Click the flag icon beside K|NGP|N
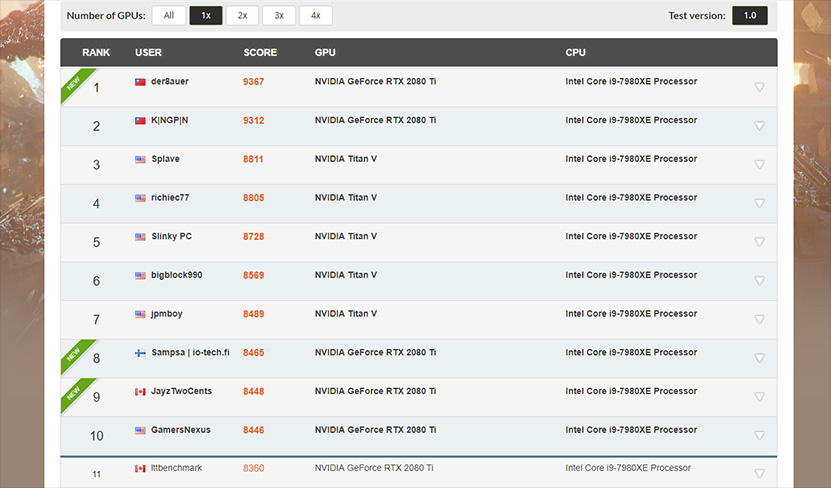The image size is (831, 488). point(140,120)
